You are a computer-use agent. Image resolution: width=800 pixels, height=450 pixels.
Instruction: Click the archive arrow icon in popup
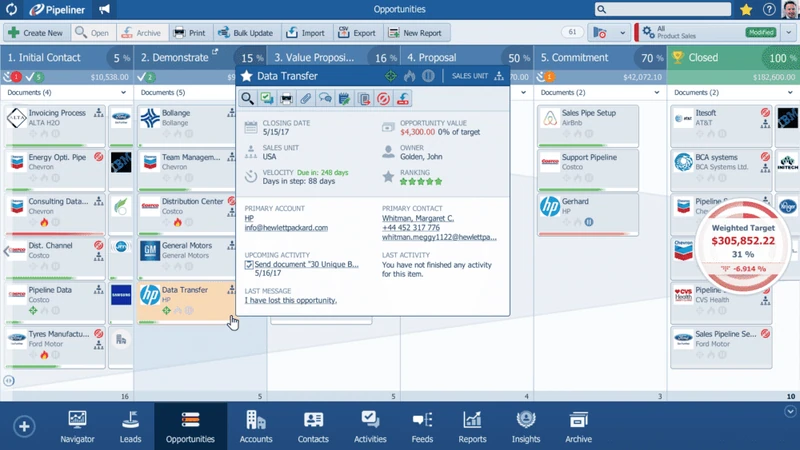point(403,98)
